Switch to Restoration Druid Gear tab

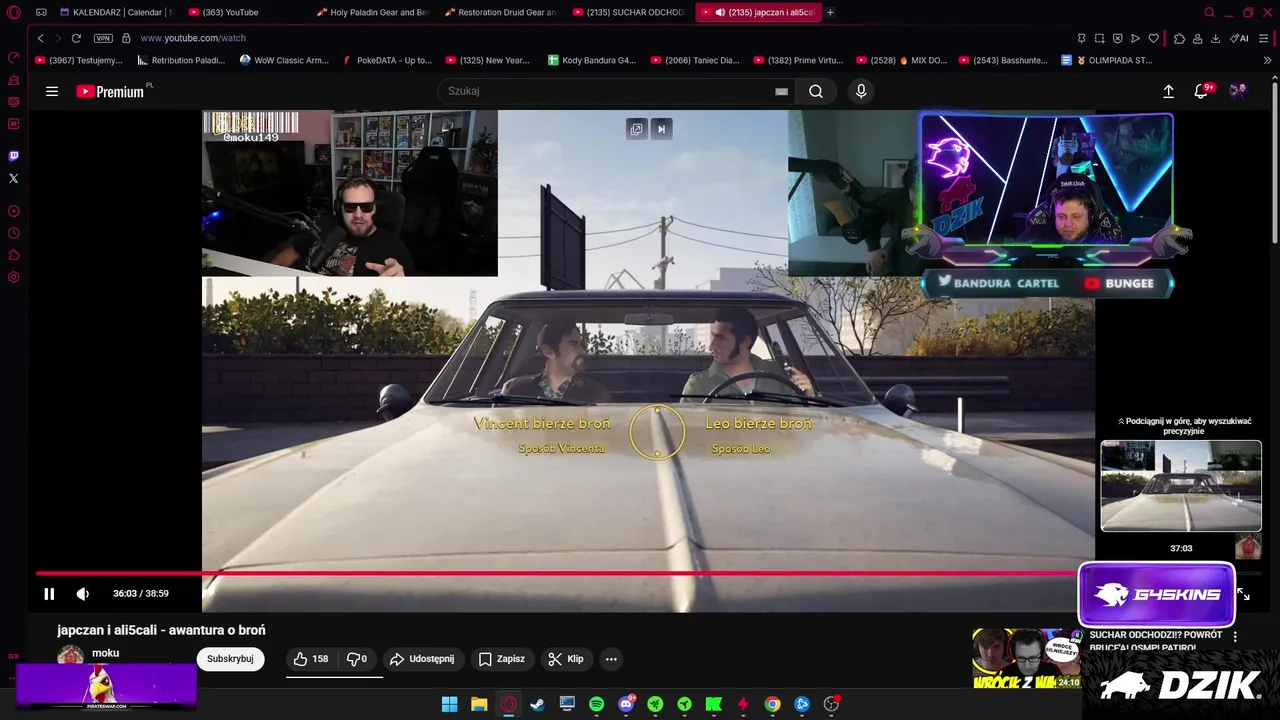tap(501, 12)
